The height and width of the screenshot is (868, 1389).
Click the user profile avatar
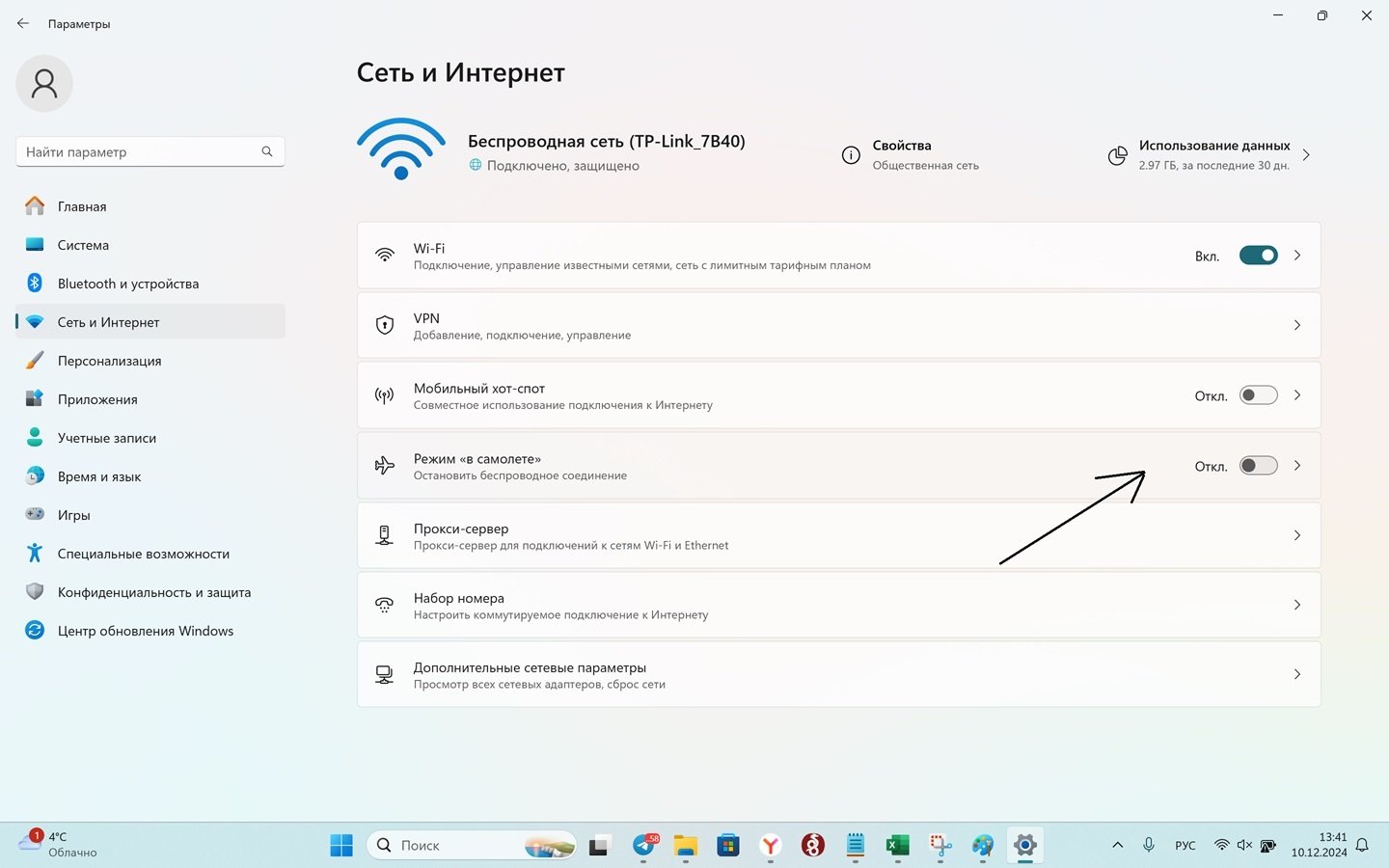44,83
